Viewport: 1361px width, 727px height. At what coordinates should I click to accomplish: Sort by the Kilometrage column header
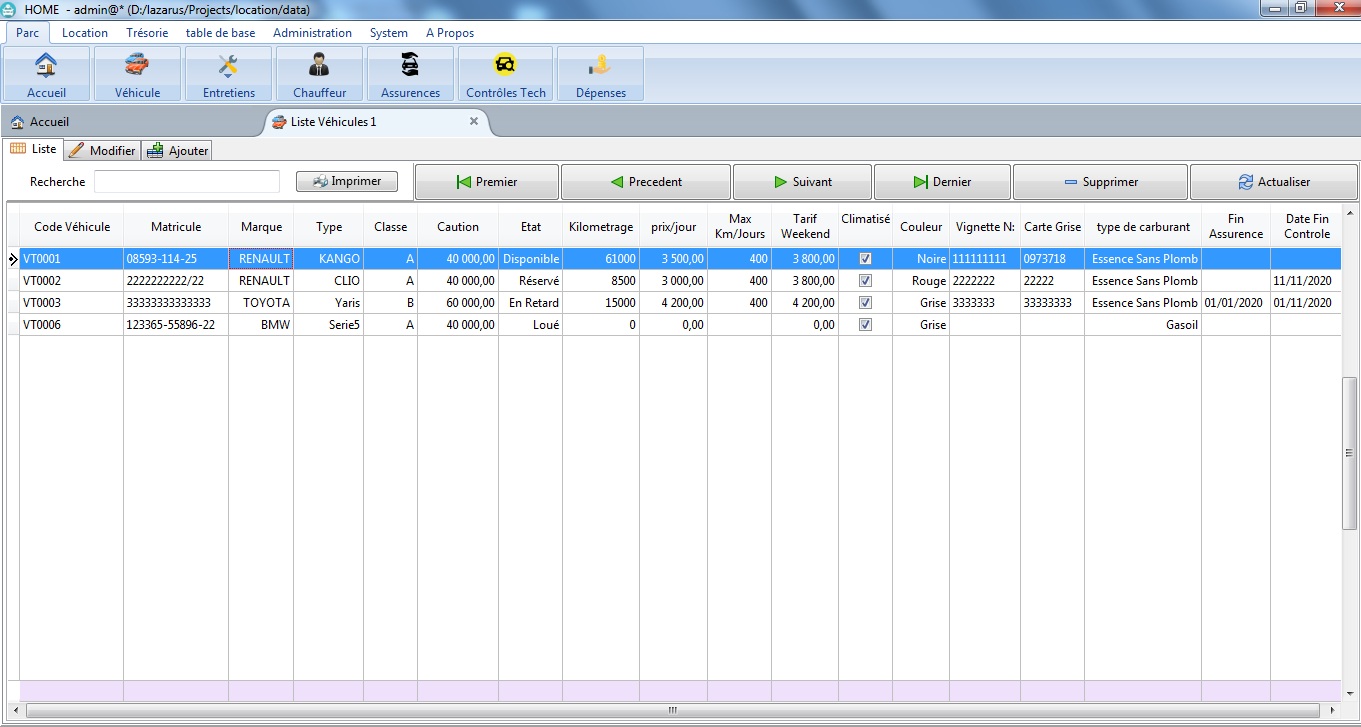(x=601, y=227)
